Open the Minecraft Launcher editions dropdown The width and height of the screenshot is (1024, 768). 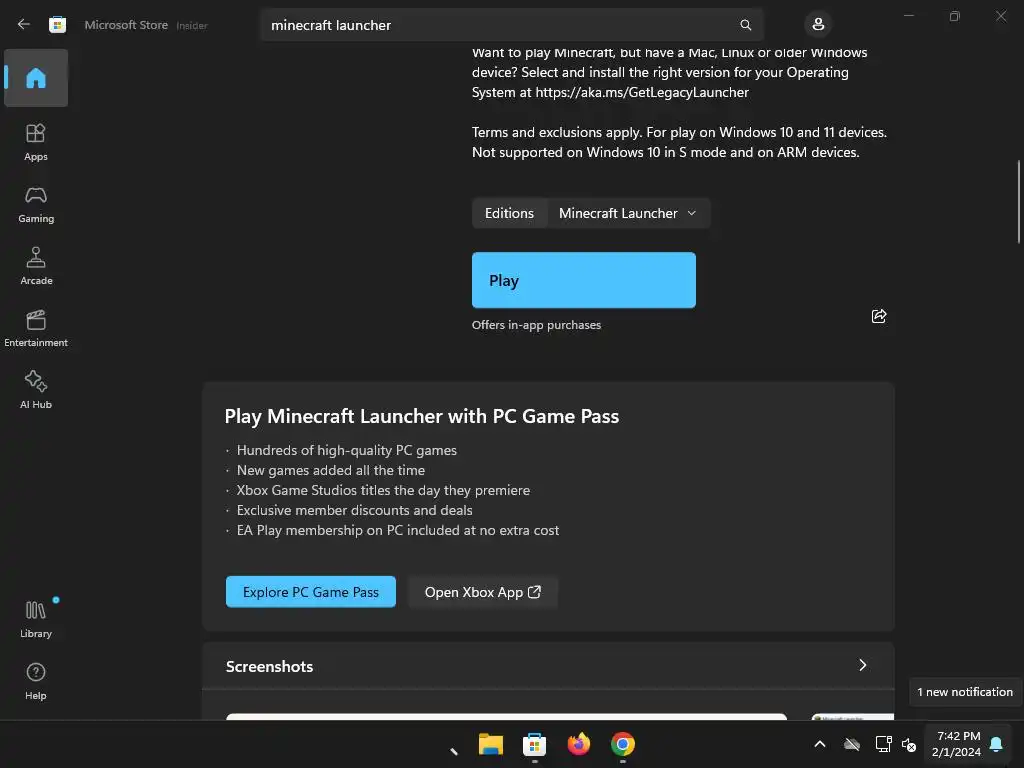[x=628, y=214]
